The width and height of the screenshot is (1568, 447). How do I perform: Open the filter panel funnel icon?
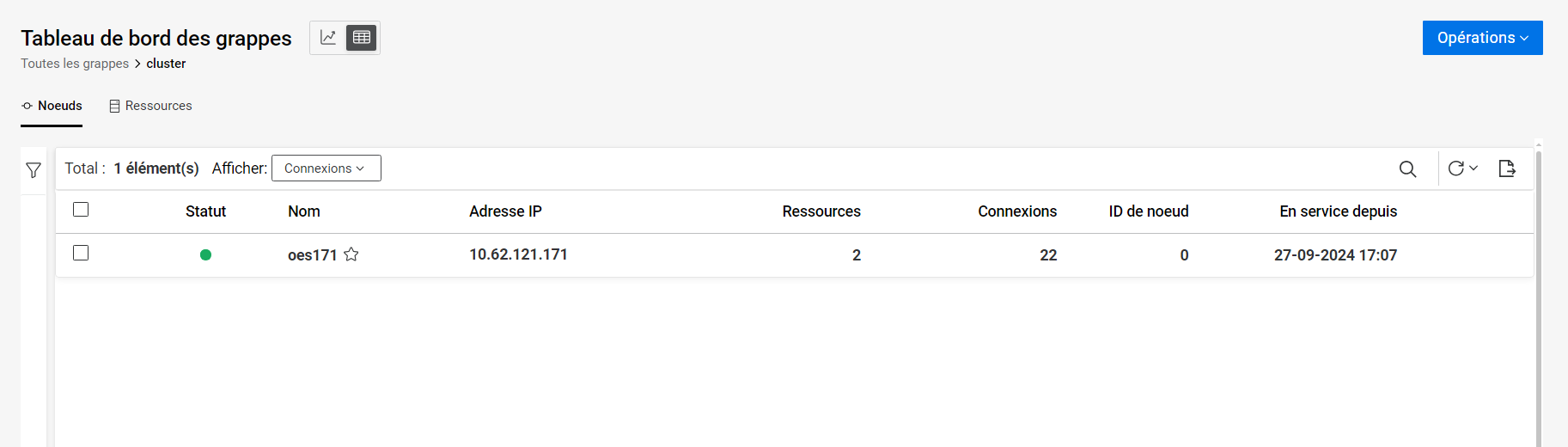click(34, 170)
